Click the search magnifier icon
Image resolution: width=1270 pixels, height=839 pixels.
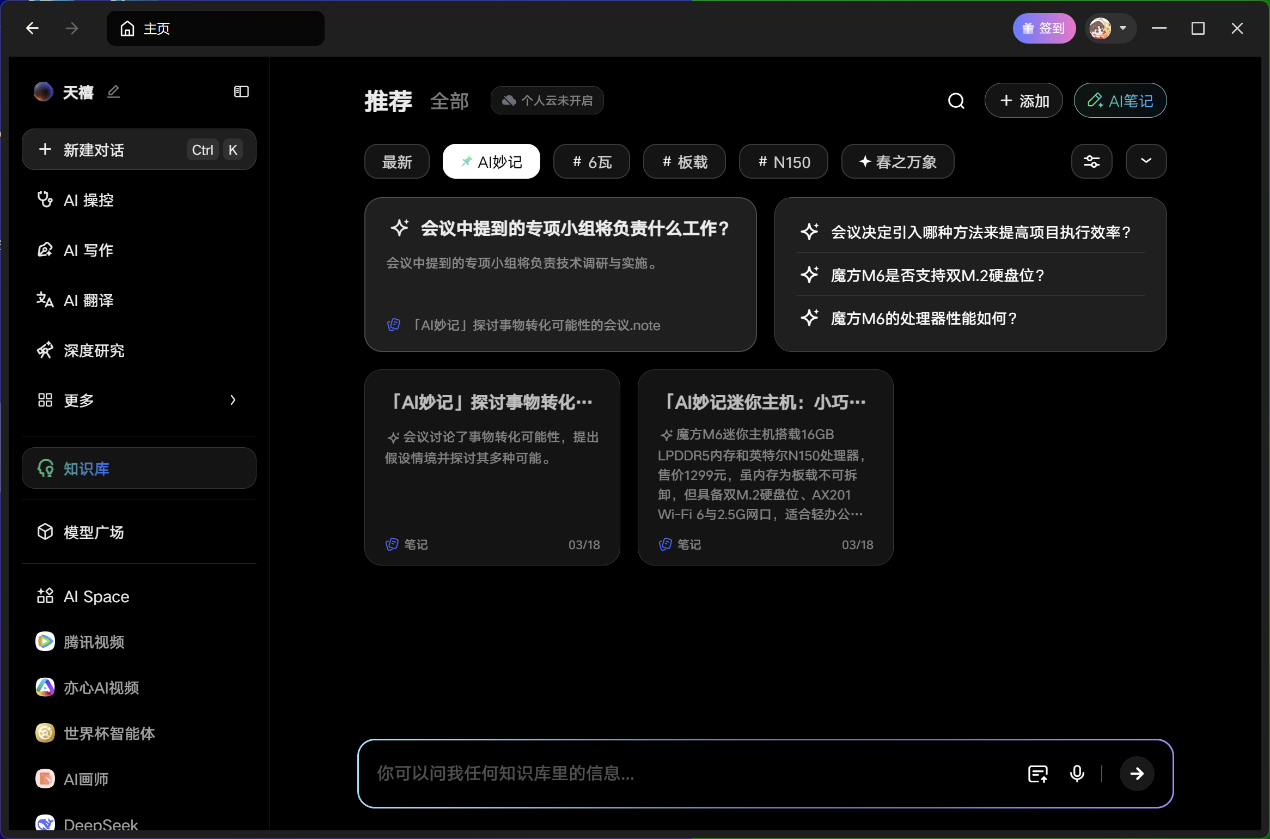955,100
